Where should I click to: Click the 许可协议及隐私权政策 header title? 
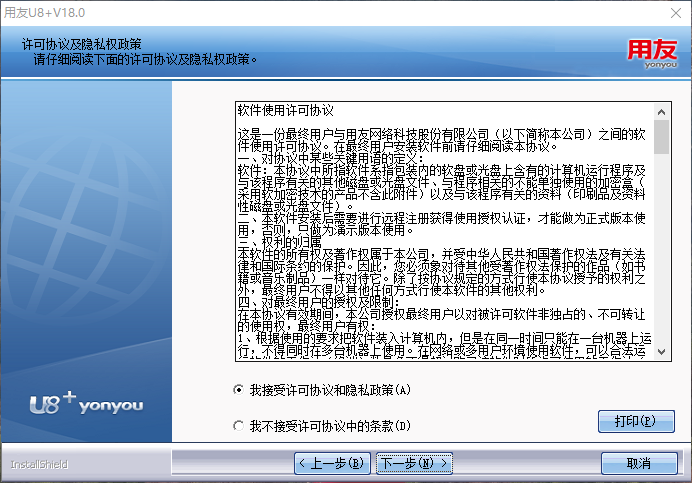pos(82,44)
